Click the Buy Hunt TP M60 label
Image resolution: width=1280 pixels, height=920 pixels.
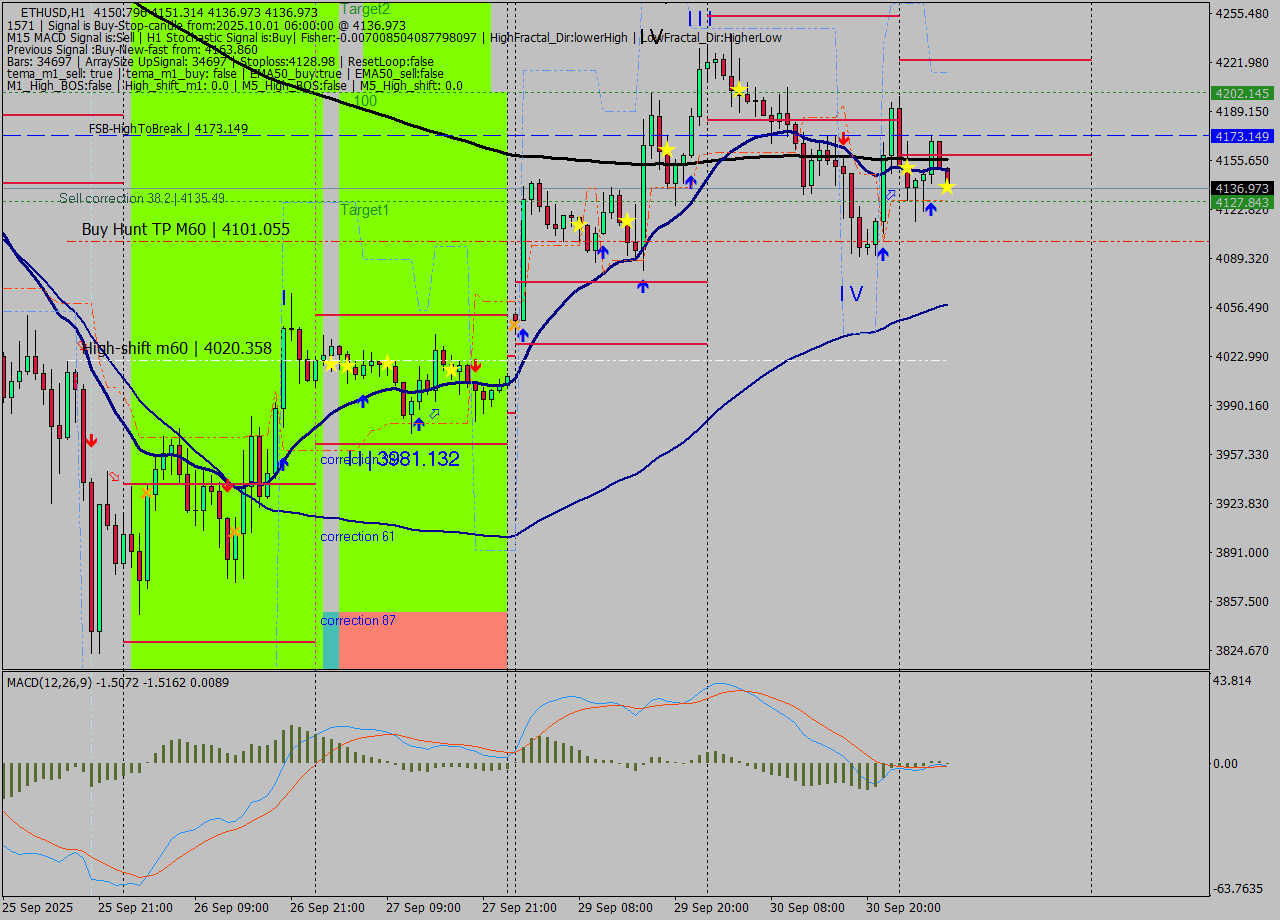click(186, 230)
